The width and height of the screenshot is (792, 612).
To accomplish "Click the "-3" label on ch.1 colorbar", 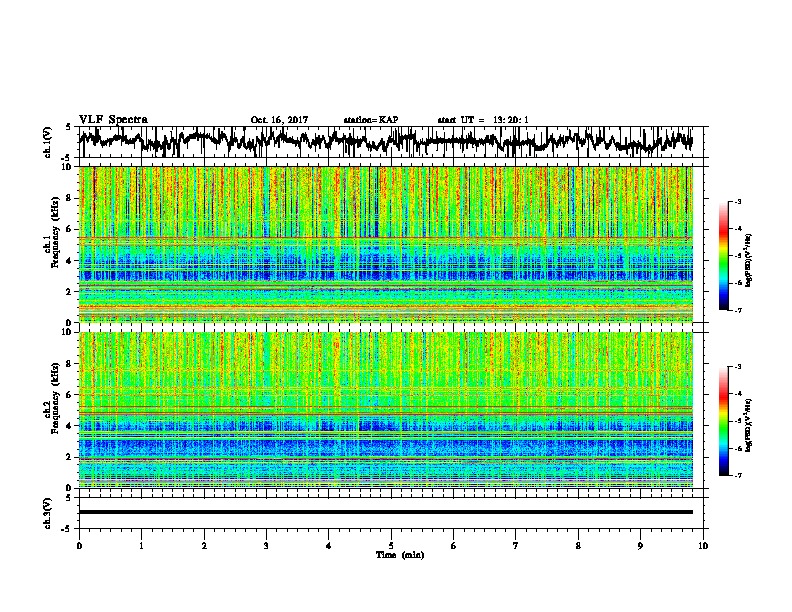I will (x=737, y=201).
